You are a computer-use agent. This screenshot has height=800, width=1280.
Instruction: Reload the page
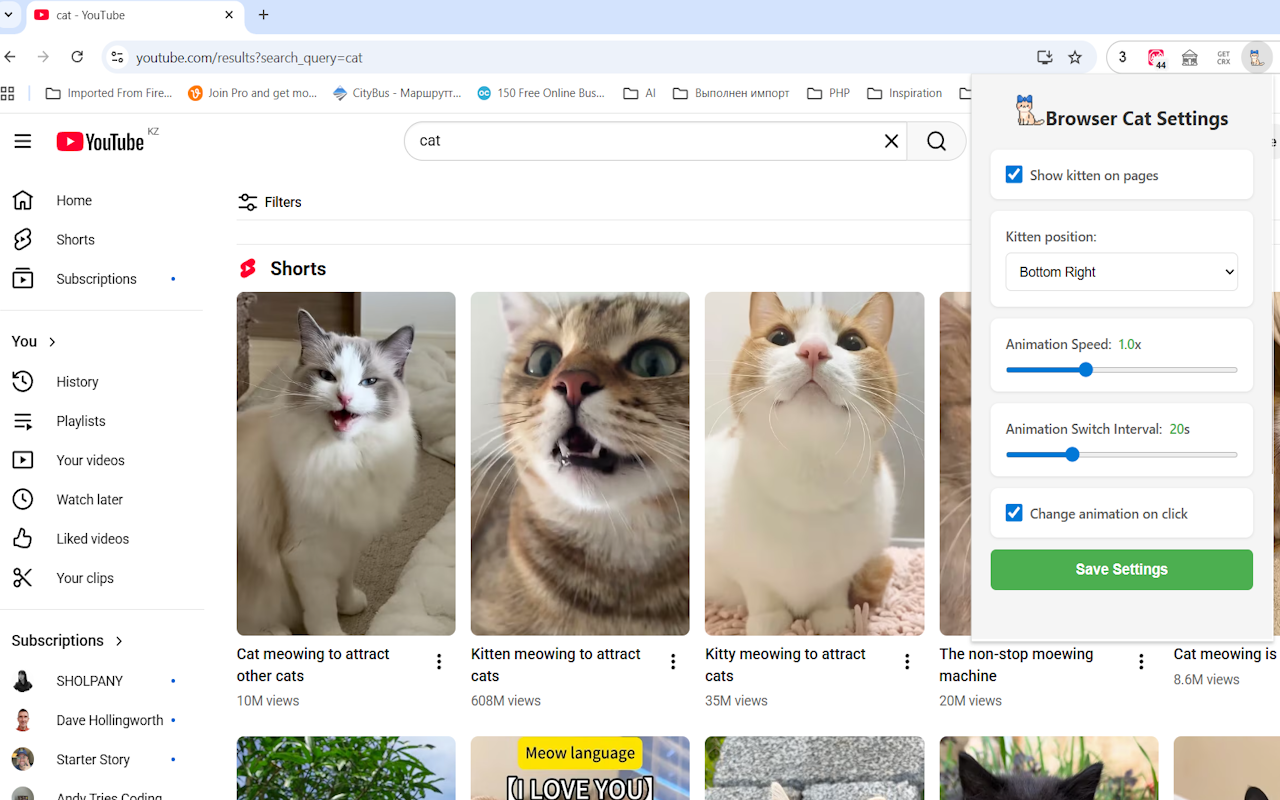tap(77, 57)
